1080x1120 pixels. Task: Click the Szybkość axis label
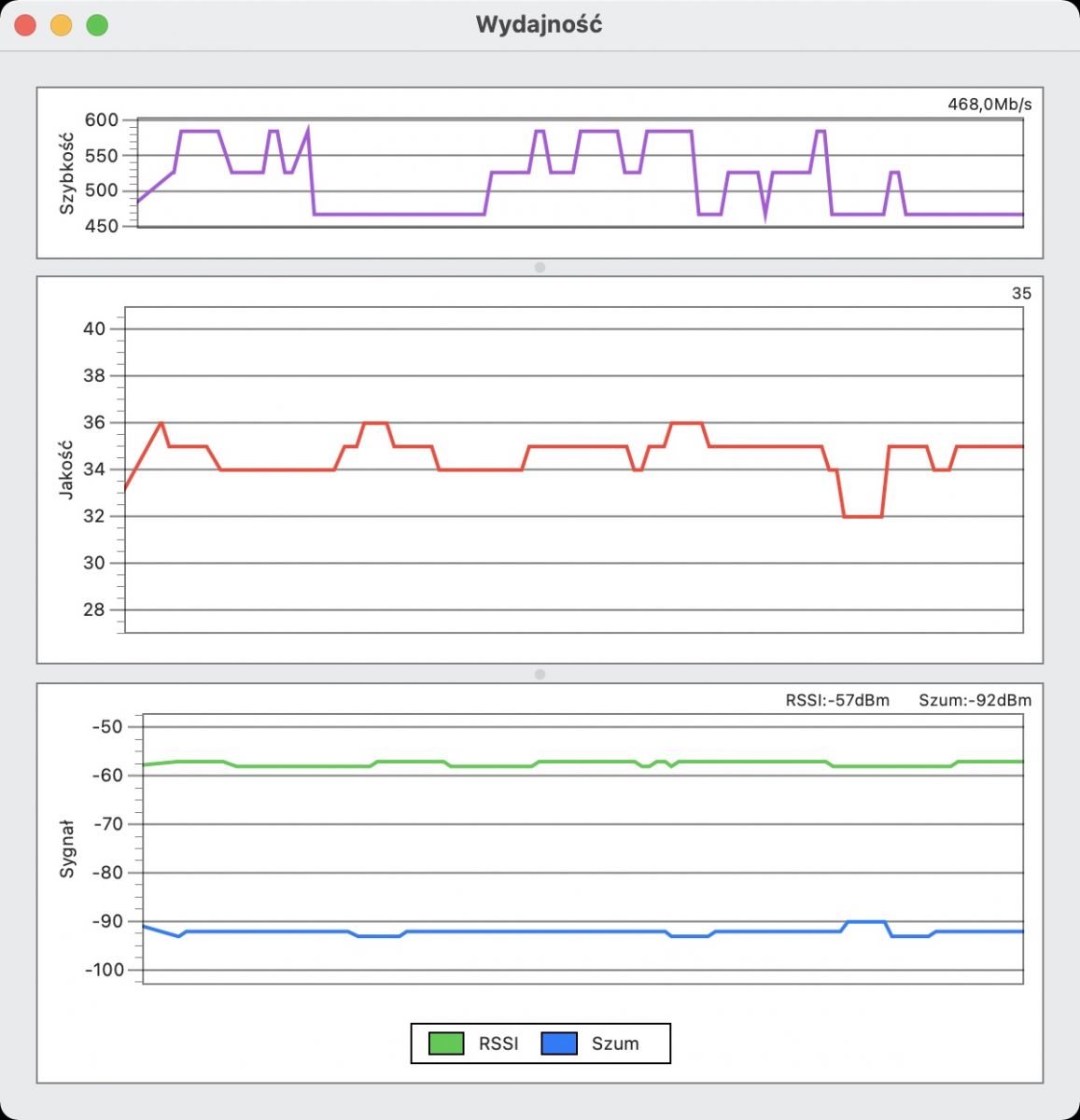pyautogui.click(x=66, y=174)
